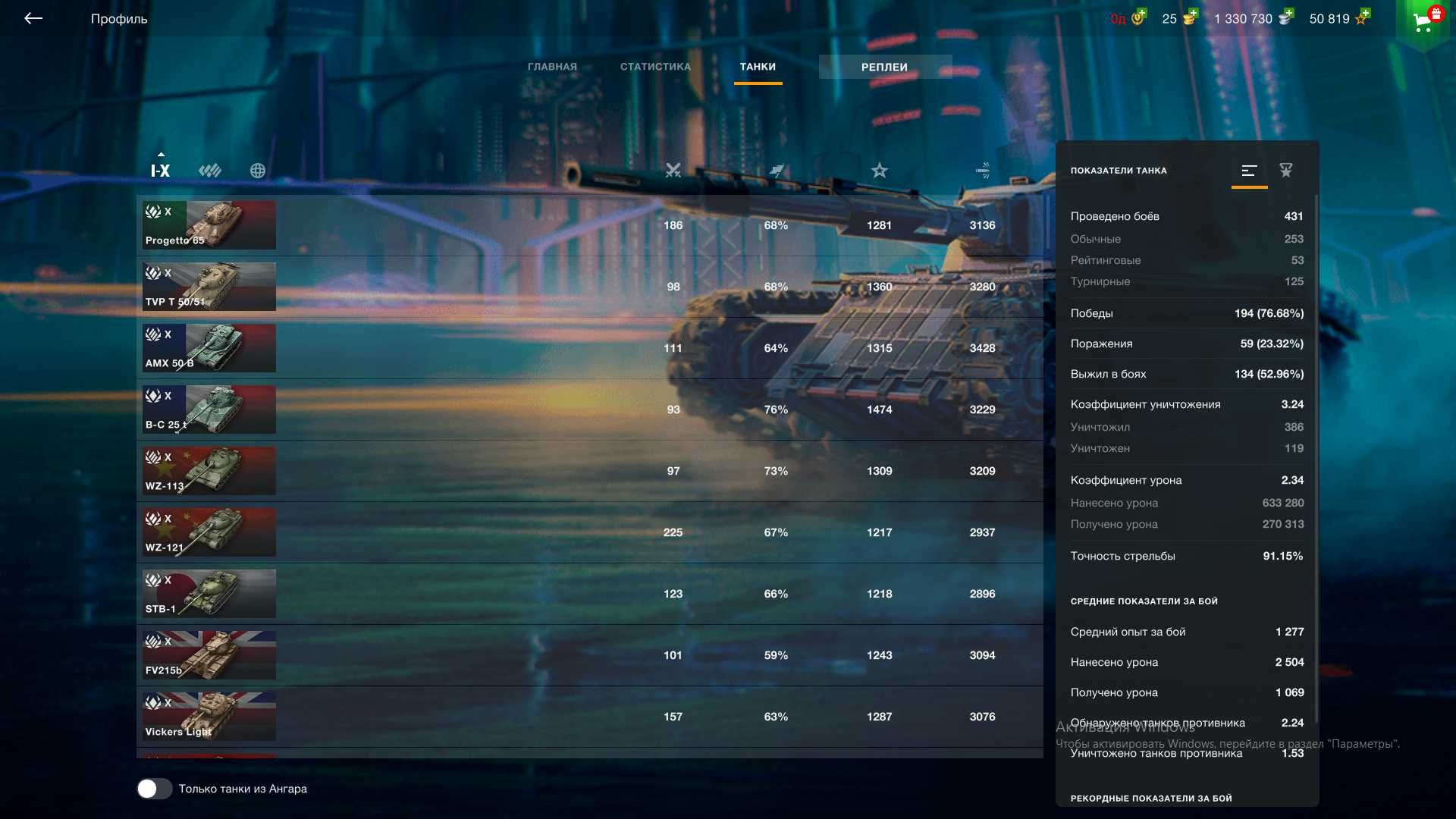Click Vickers Light damage value 3076
The image size is (1456, 819).
982,717
